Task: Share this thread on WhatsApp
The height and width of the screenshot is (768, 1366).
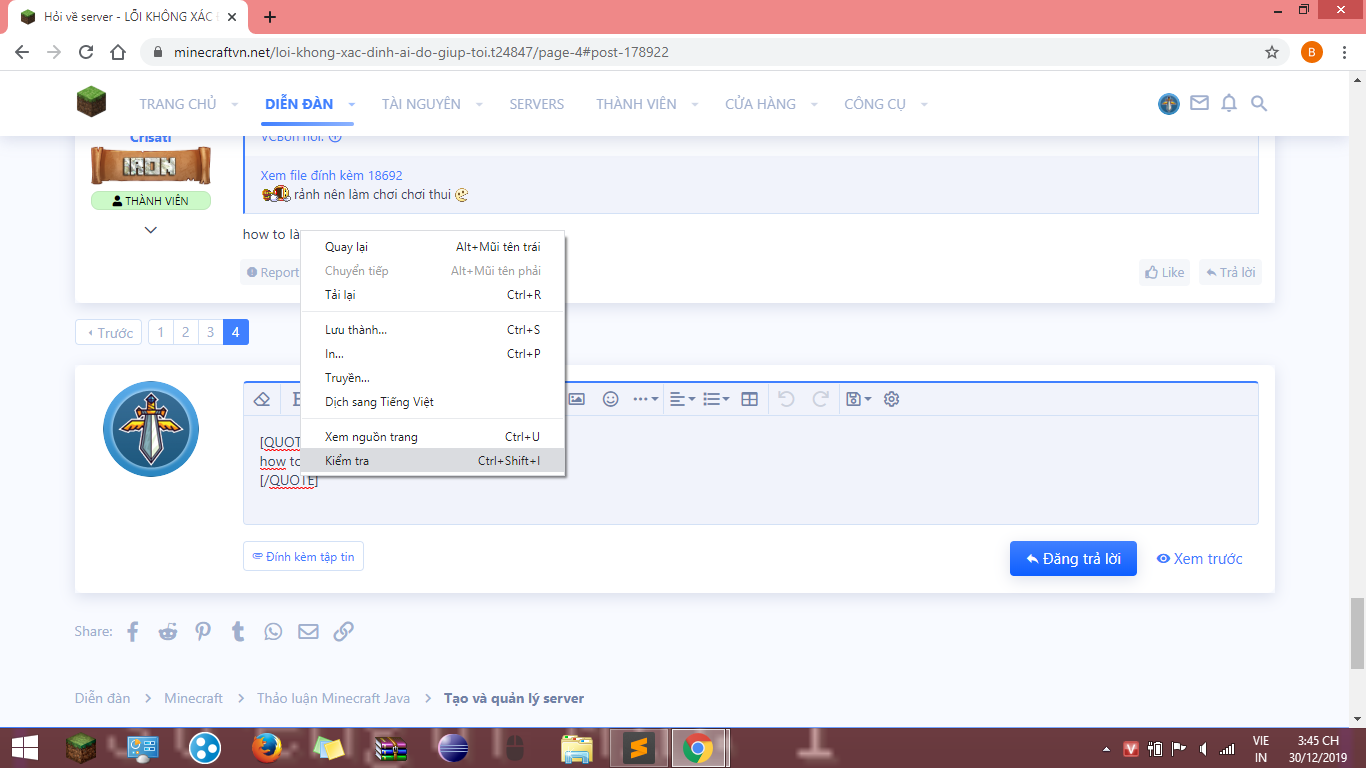Action: pyautogui.click(x=273, y=631)
